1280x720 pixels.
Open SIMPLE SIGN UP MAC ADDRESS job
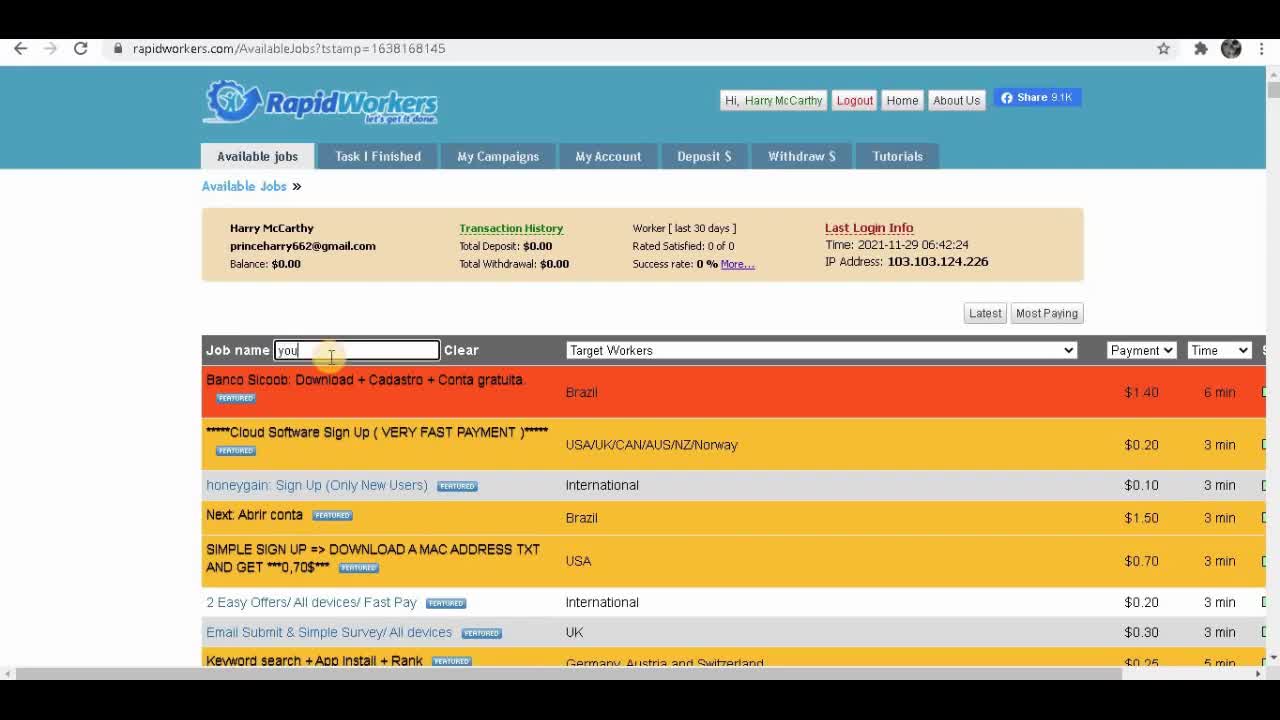point(372,558)
